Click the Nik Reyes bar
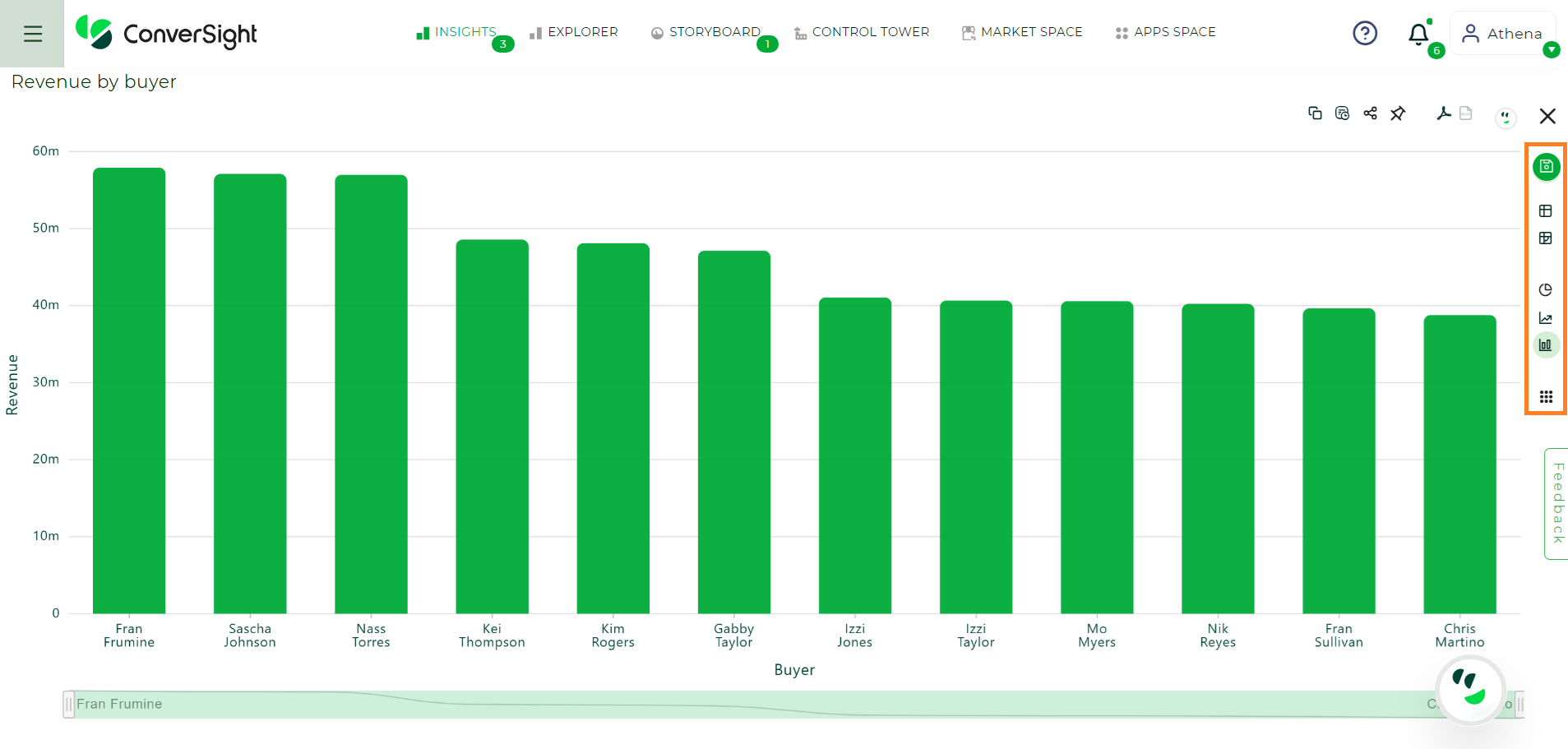Image resolution: width=1568 pixels, height=749 pixels. (1218, 459)
